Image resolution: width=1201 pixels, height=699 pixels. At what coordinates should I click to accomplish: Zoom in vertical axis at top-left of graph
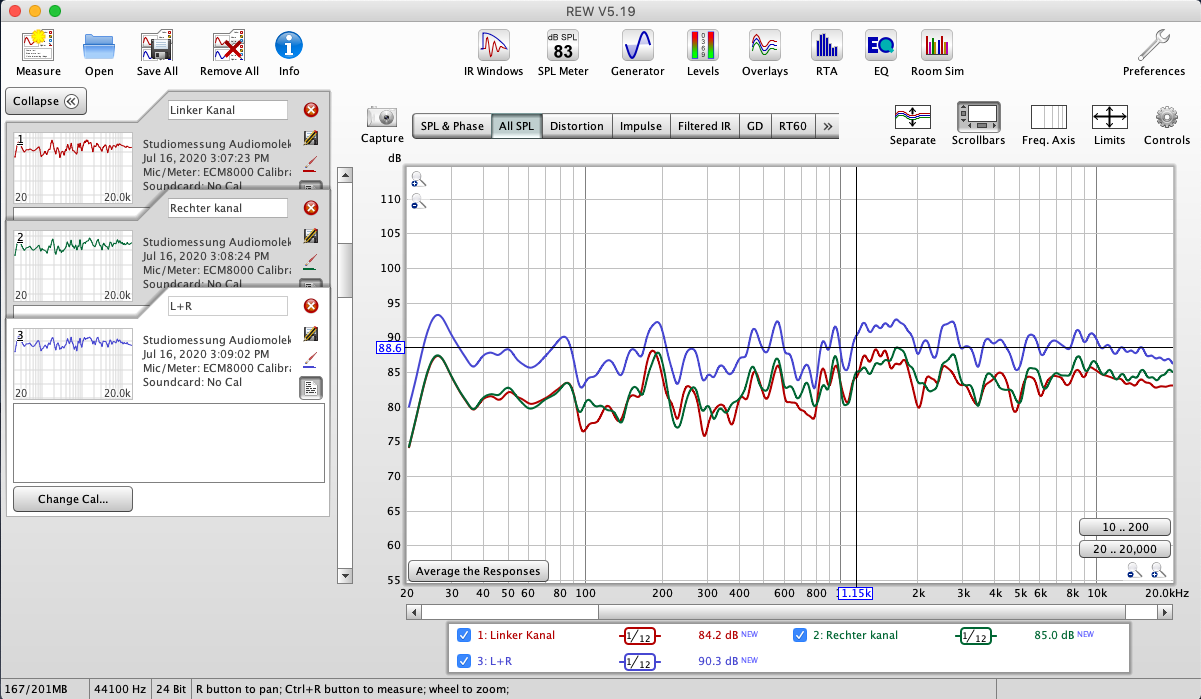pyautogui.click(x=418, y=180)
